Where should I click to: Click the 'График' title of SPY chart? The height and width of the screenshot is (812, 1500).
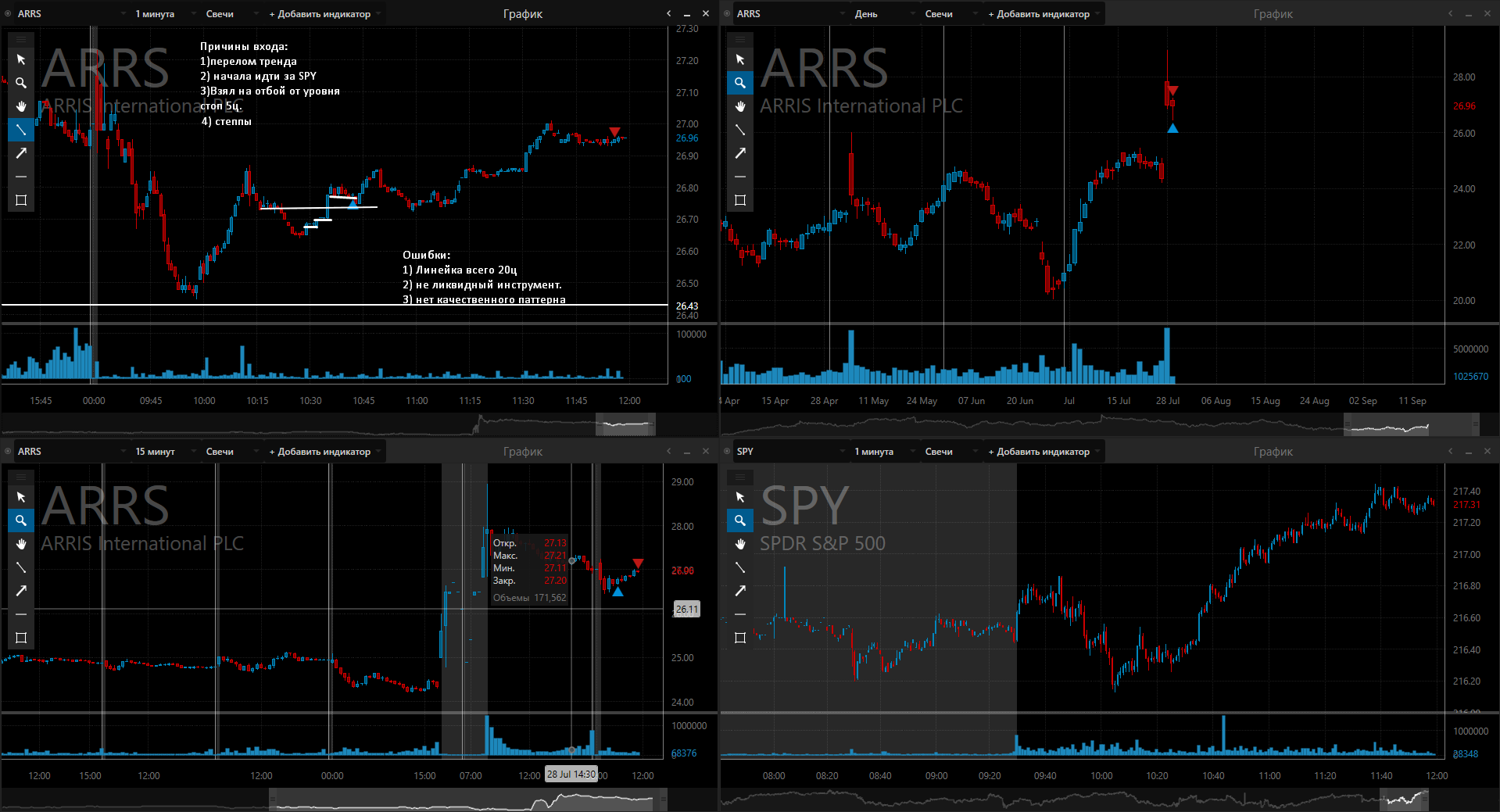coord(1273,452)
